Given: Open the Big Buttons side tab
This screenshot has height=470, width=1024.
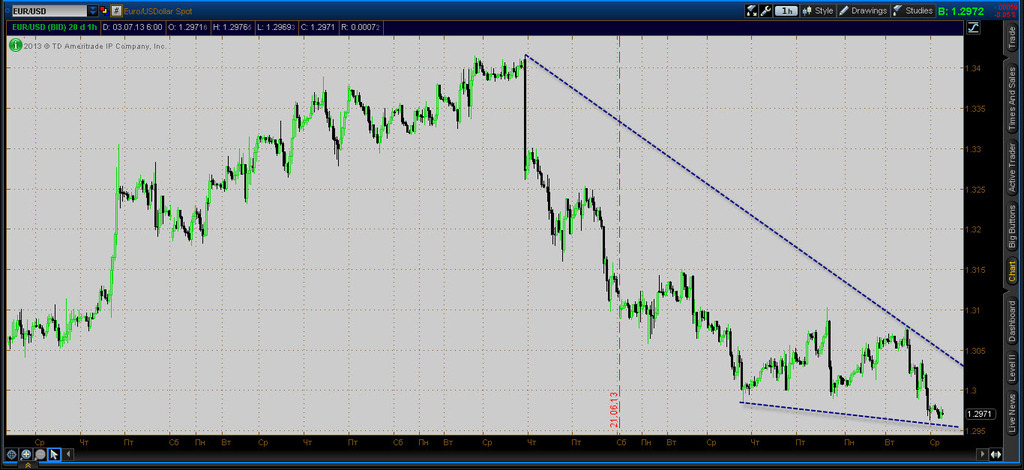Looking at the screenshot, I should (1012, 227).
